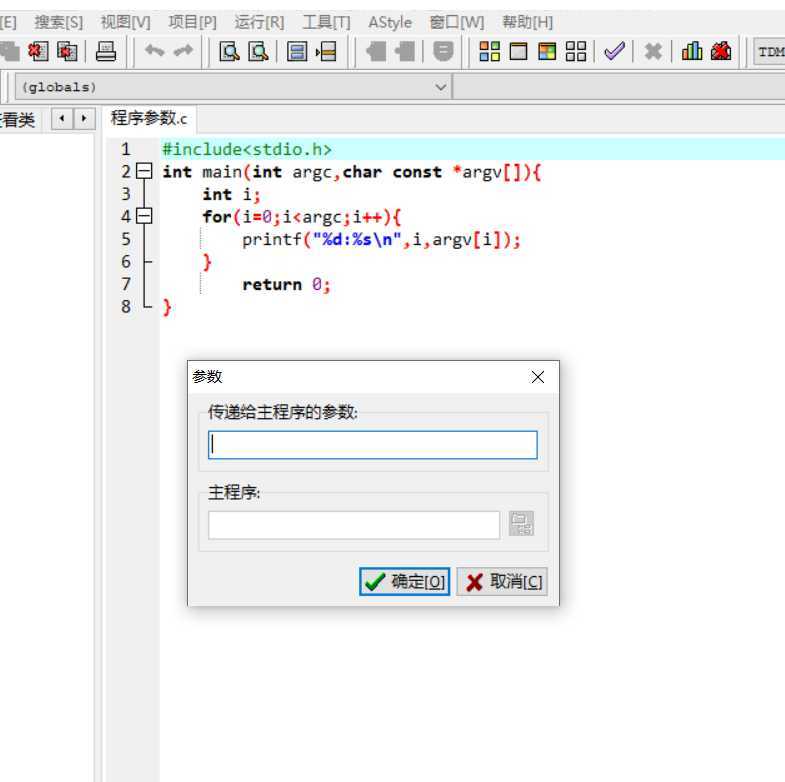Click the Delete profiling information icon
The image size is (785, 782).
pyautogui.click(x=721, y=51)
